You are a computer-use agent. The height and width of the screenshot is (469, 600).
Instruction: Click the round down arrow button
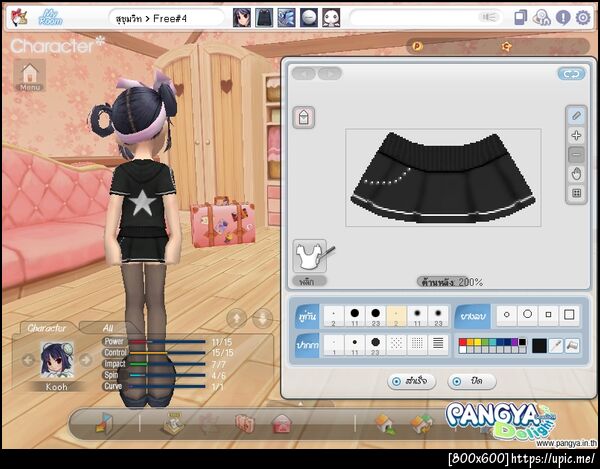tap(263, 318)
